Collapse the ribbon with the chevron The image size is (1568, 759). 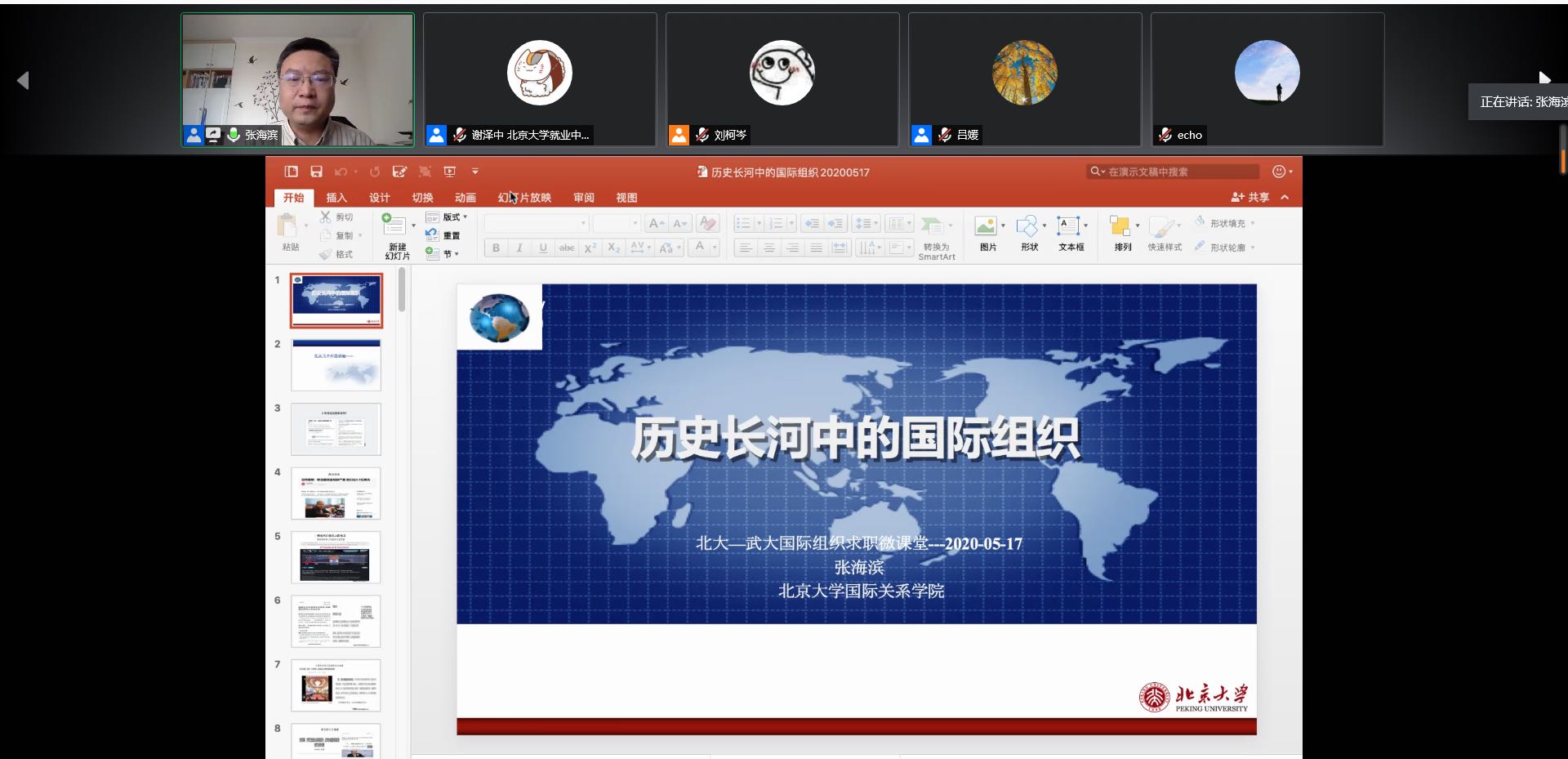click(1285, 198)
